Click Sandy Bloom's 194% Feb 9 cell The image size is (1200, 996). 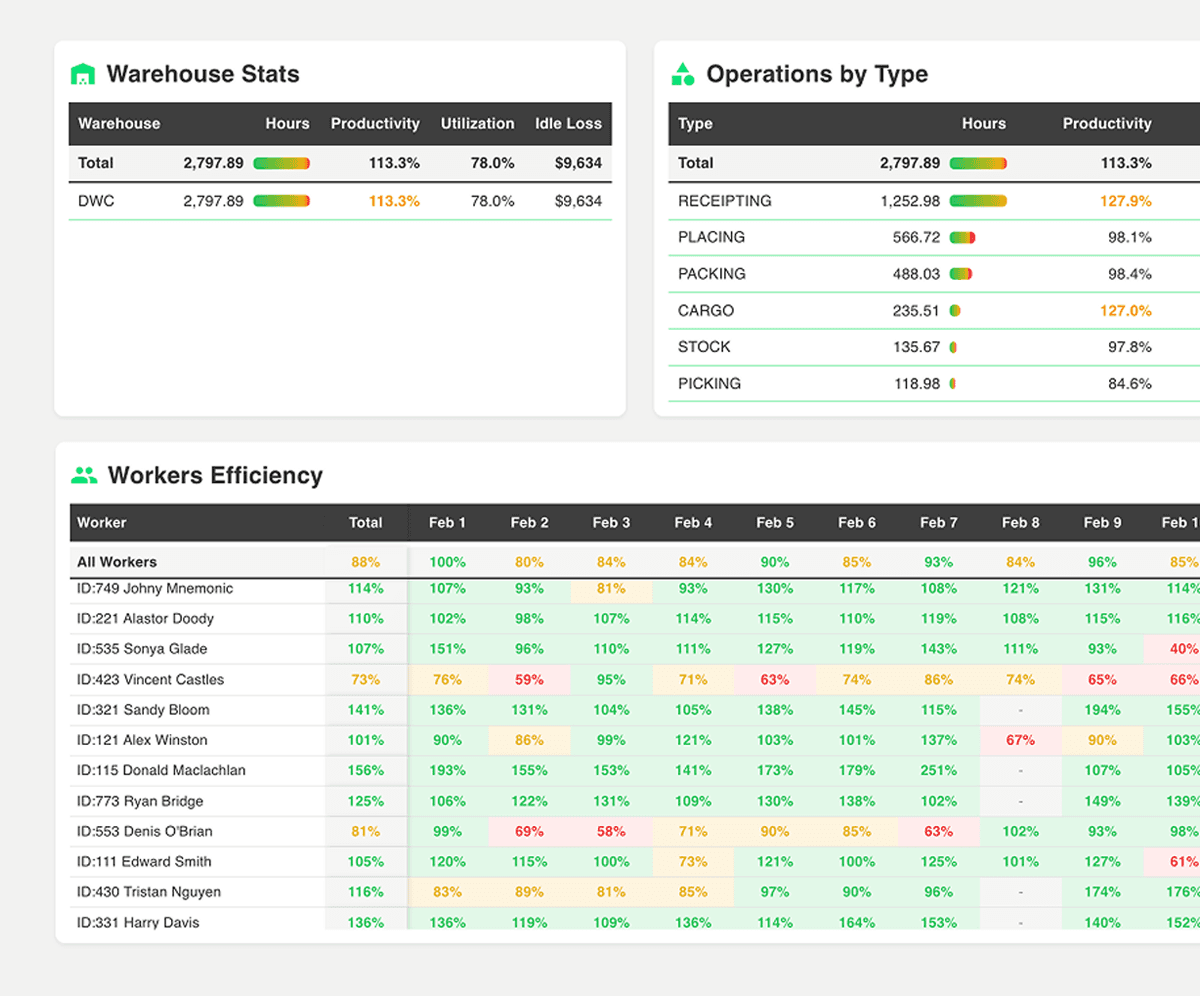tap(1102, 710)
